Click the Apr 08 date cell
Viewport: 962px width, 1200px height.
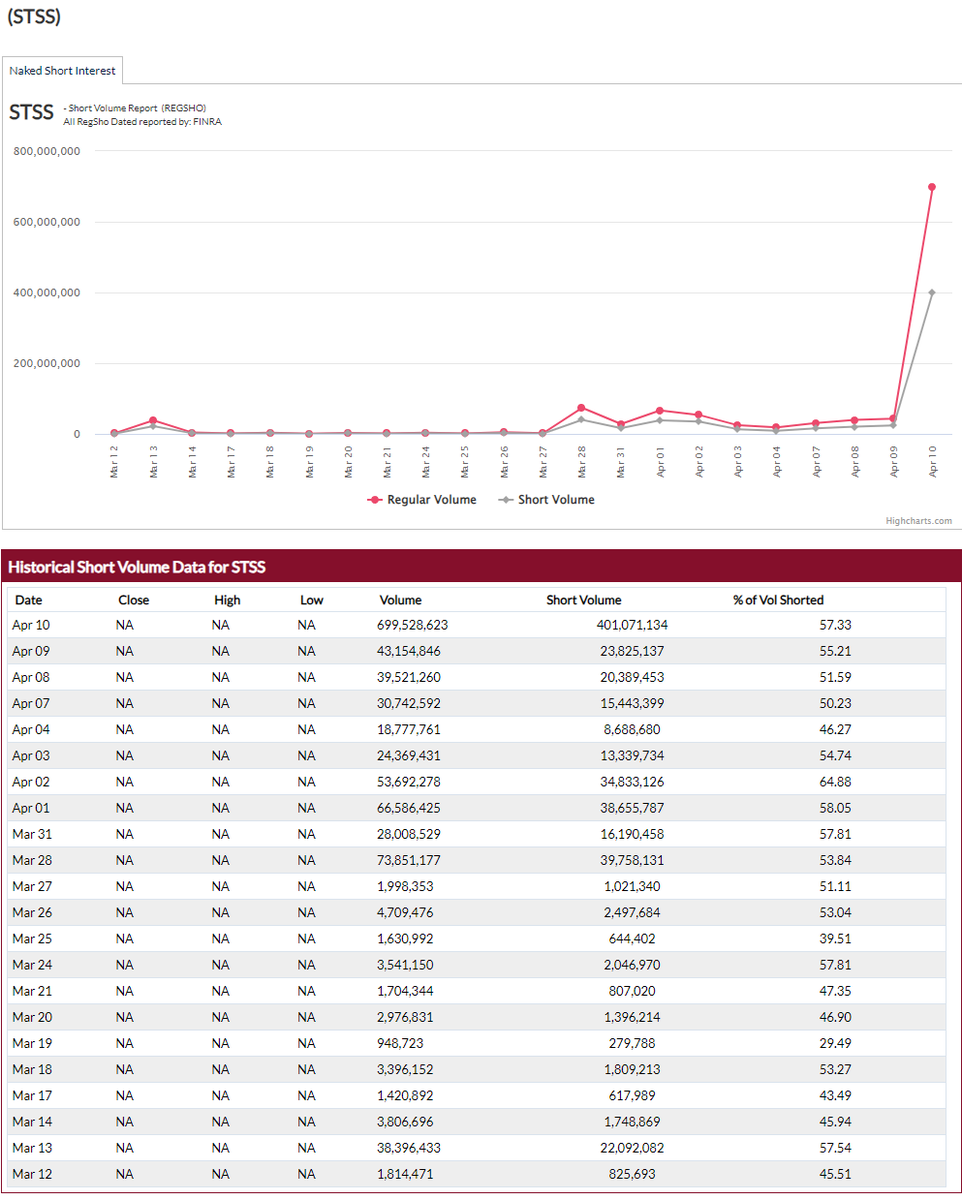tap(30, 677)
